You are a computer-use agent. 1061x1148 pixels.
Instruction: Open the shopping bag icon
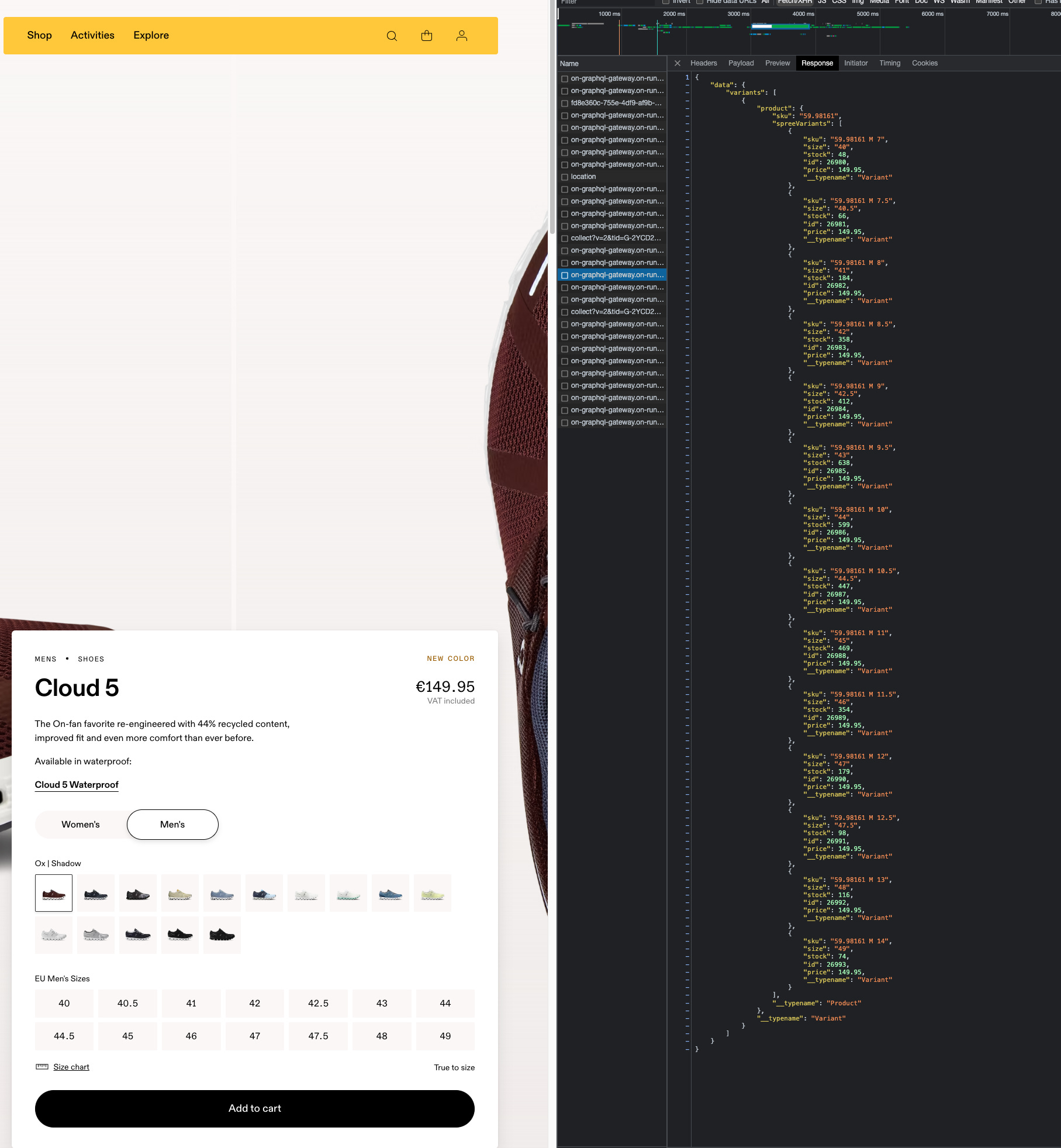pos(427,36)
